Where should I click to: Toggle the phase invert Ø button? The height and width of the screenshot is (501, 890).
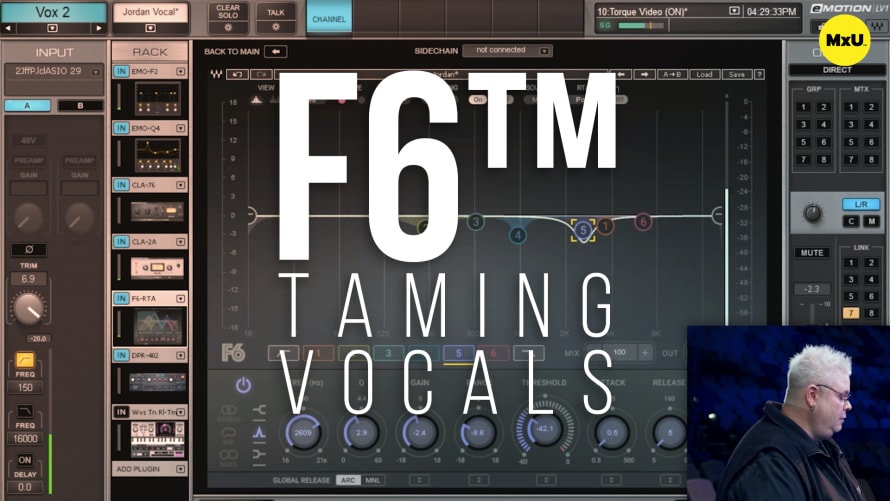point(28,249)
